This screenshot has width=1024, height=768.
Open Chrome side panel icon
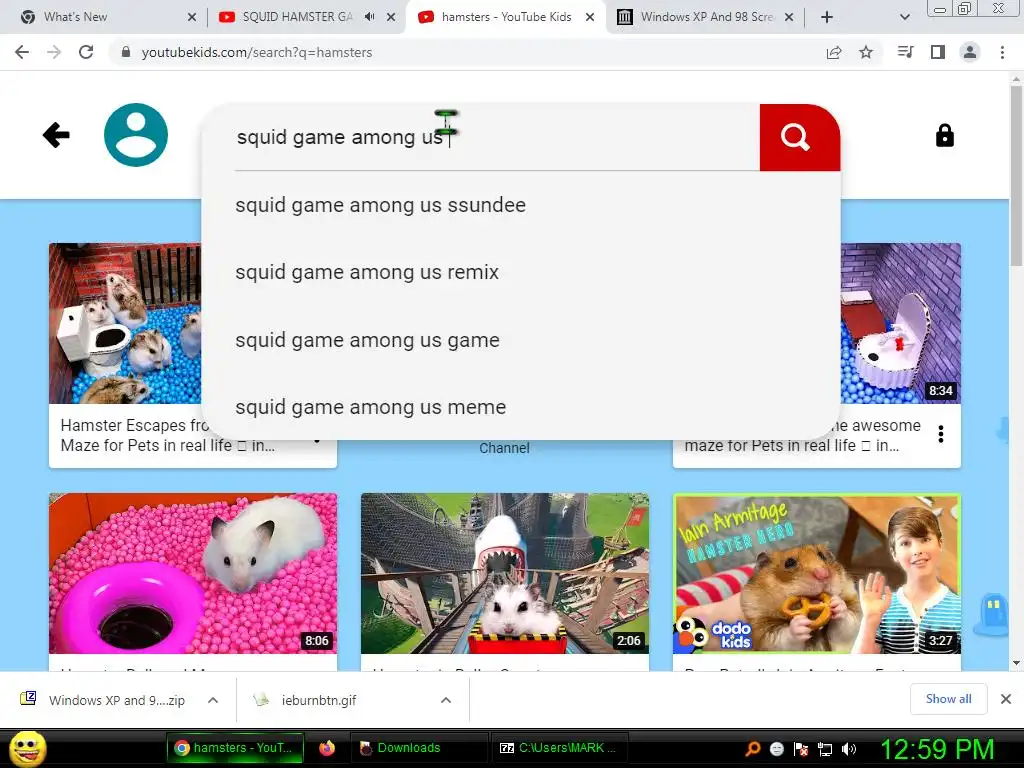point(938,52)
